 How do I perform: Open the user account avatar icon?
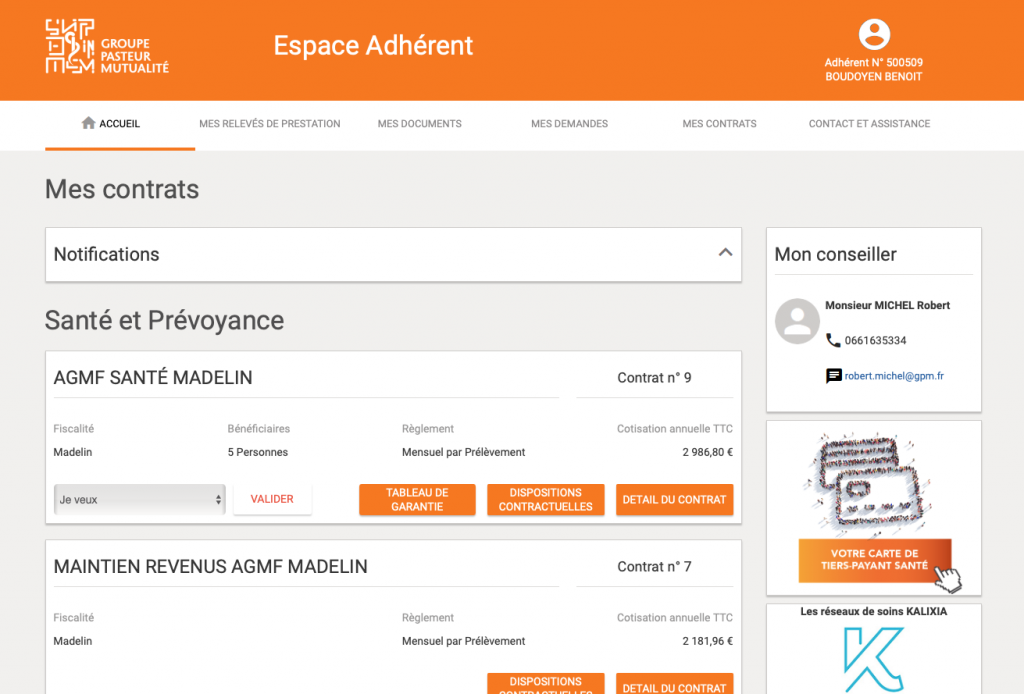[874, 34]
